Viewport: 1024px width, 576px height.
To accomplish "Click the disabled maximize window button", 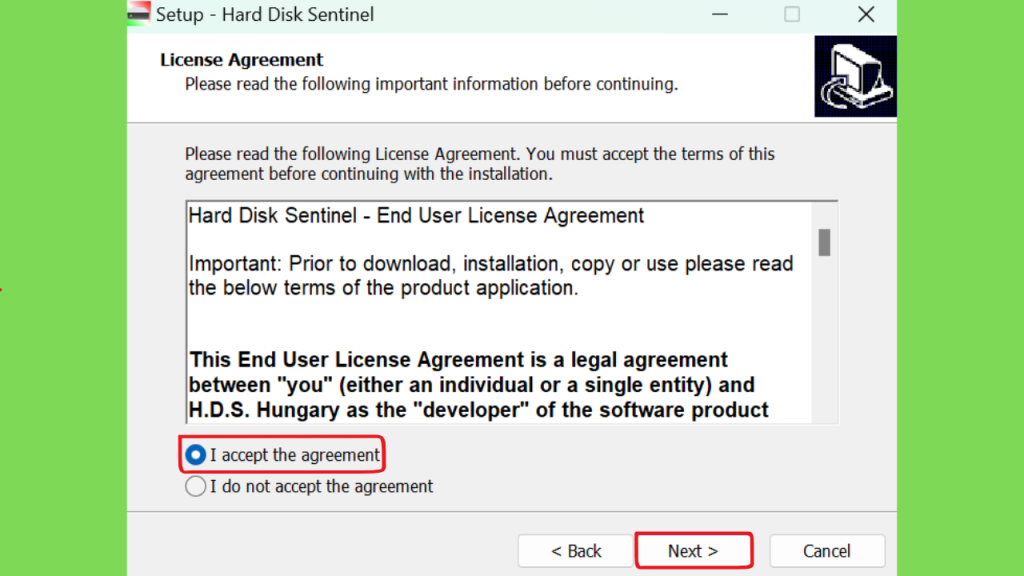I will pyautogui.click(x=792, y=14).
